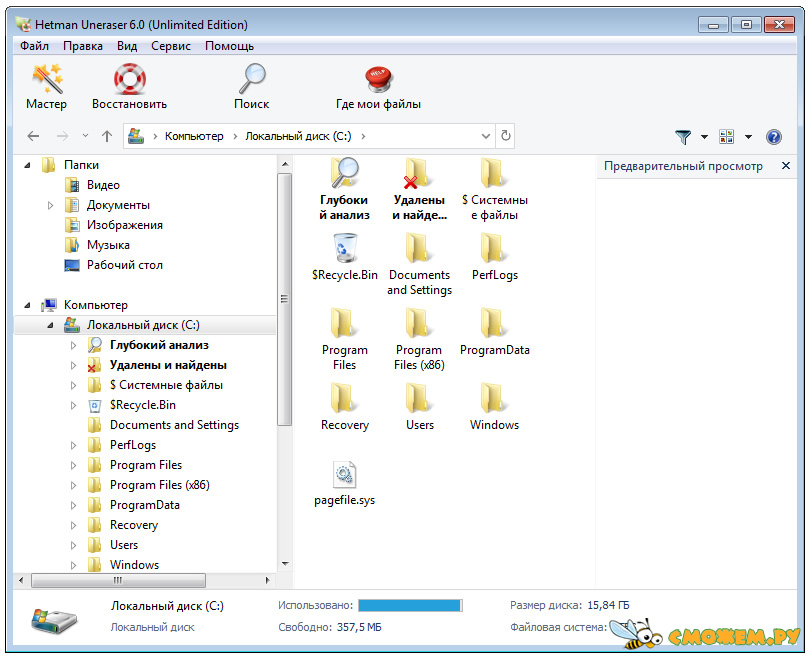Open the view mode dropdown arrow
The height and width of the screenshot is (661, 811).
point(748,137)
